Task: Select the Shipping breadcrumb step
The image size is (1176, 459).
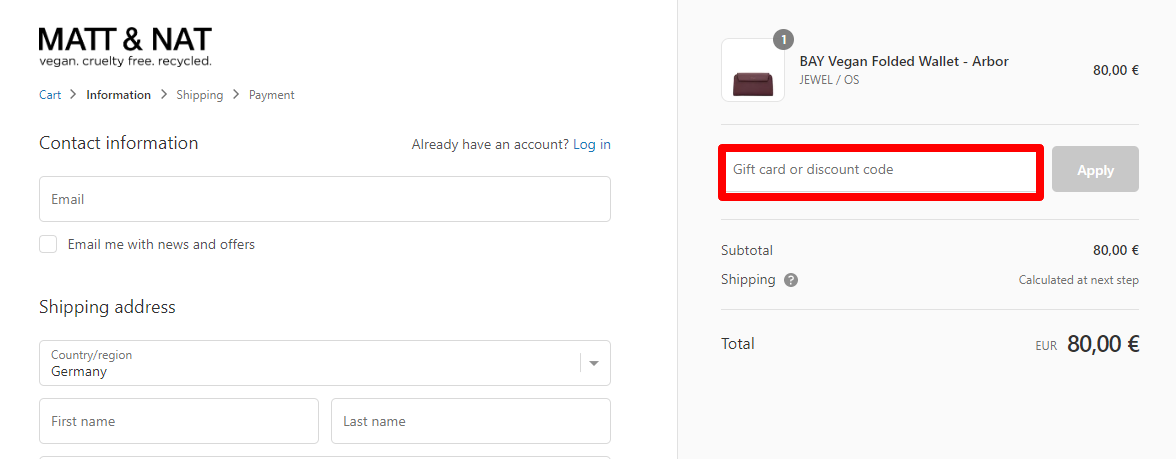Action: coord(199,95)
